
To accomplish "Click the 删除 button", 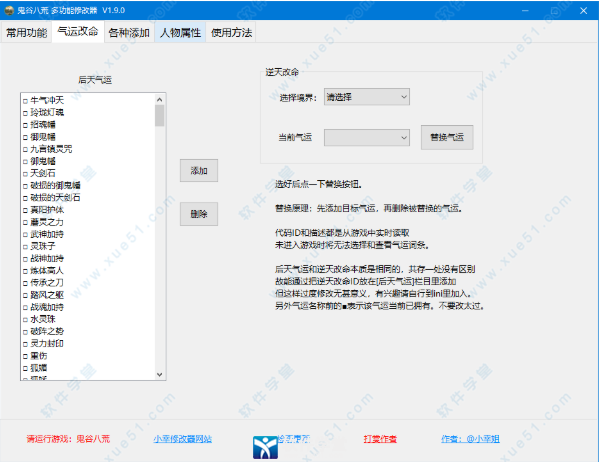I will [x=199, y=214].
